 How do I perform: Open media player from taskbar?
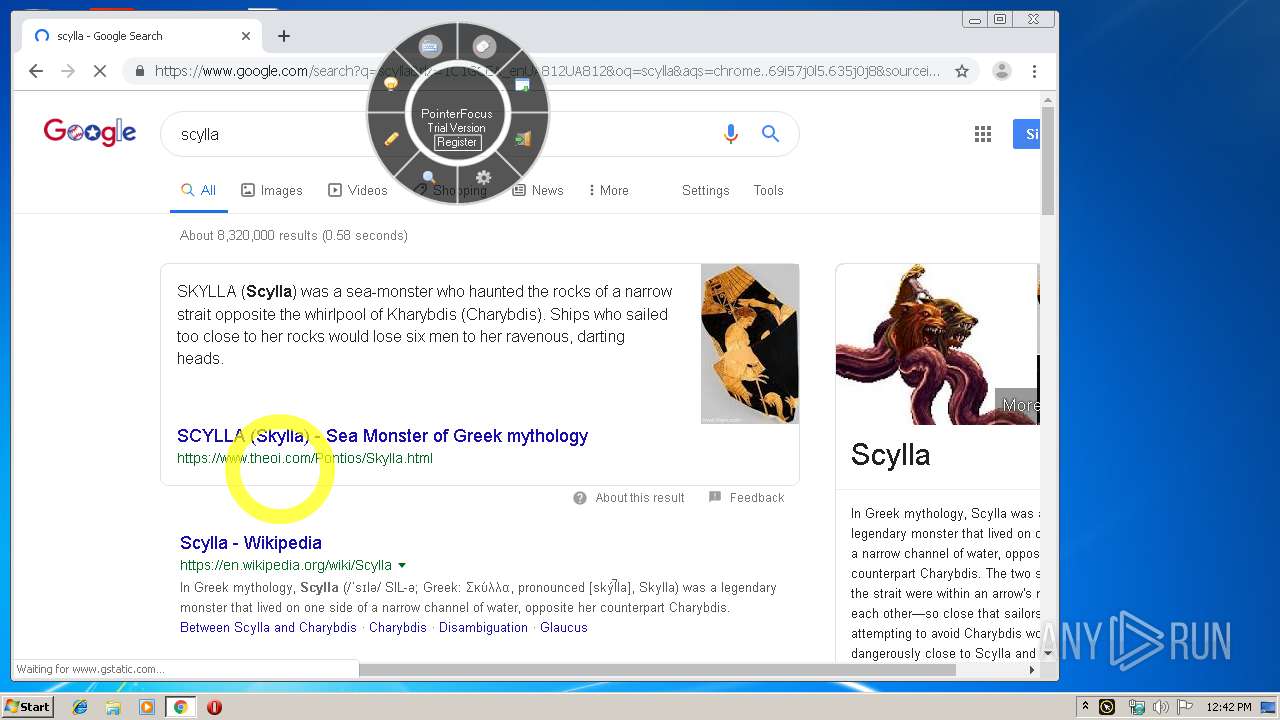[147, 707]
